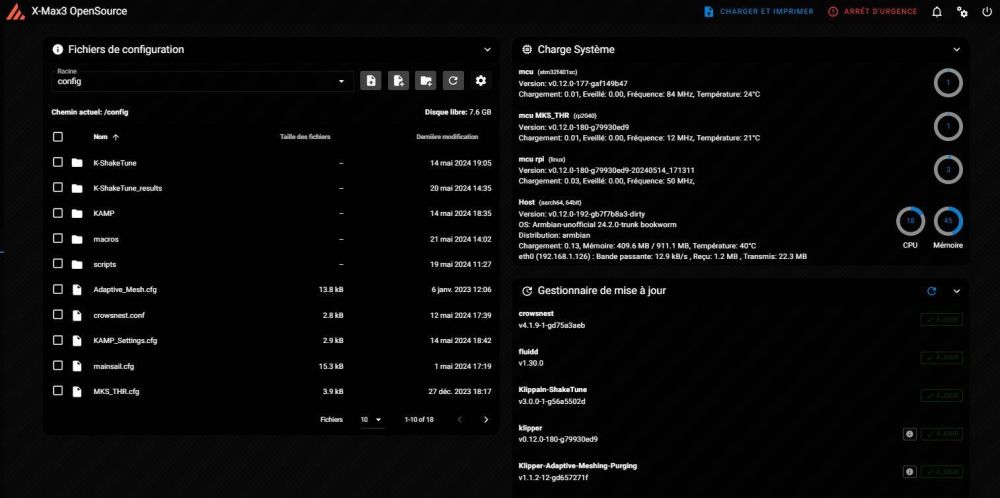Collapse the Fichiers de configuration panel
The image size is (1000, 498).
coord(487,49)
